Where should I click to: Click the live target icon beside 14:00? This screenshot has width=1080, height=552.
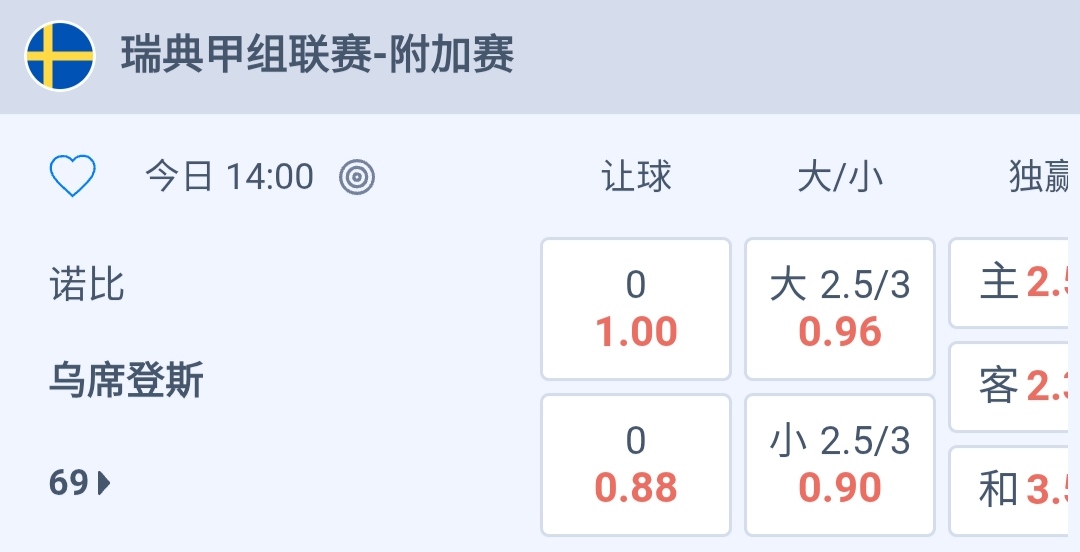tap(357, 178)
